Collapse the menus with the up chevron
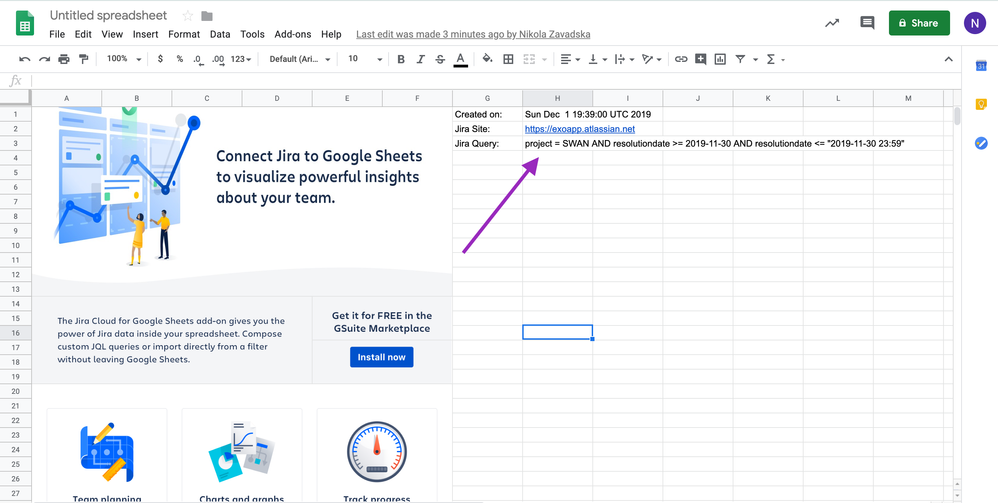The image size is (998, 503). point(948,59)
